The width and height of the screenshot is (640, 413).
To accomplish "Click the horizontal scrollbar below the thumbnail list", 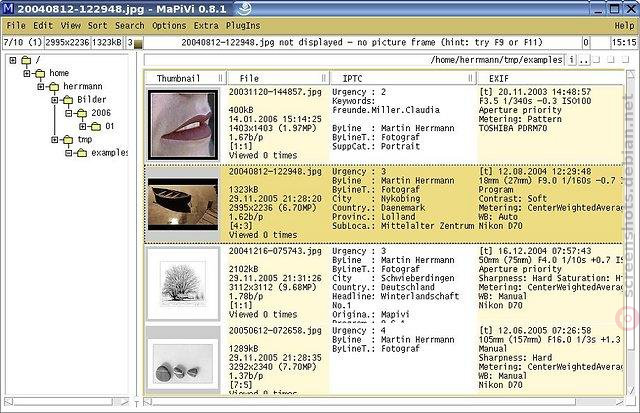I will pyautogui.click(x=384, y=402).
